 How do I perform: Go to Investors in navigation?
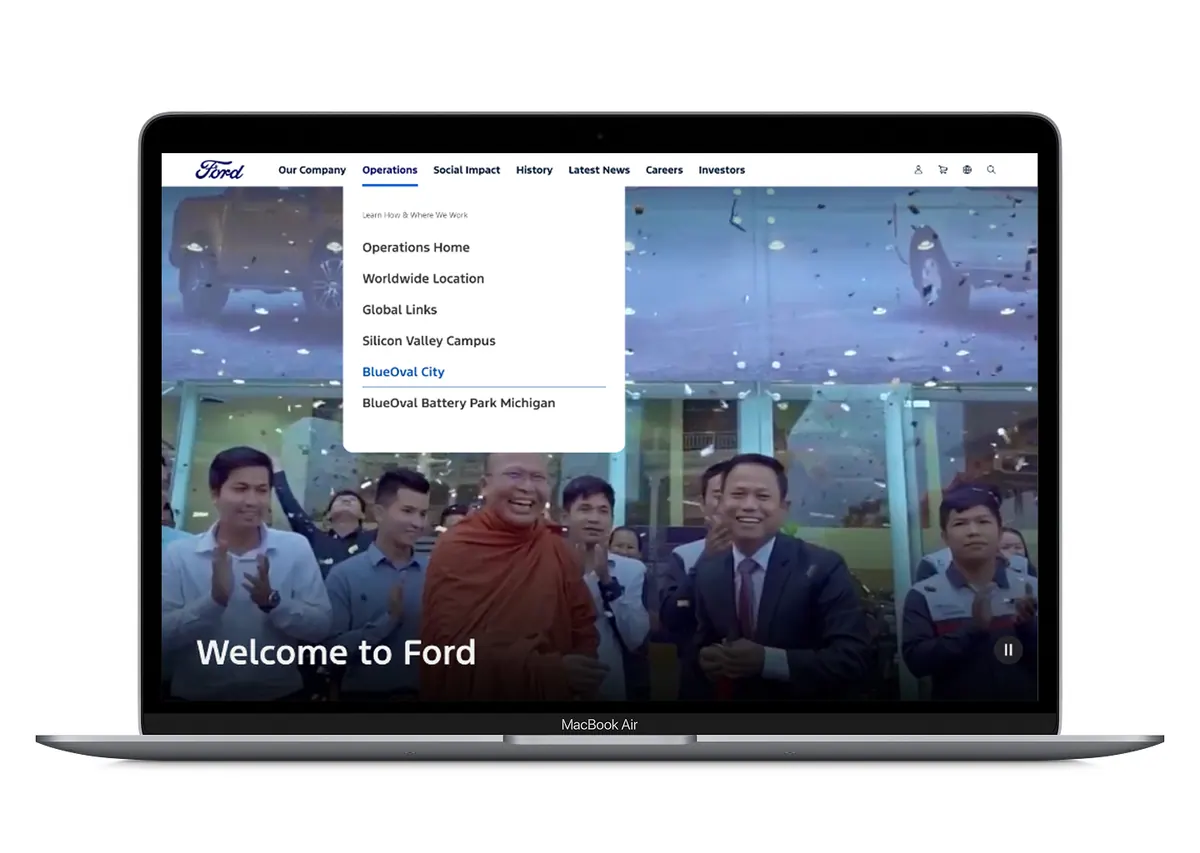tap(722, 170)
